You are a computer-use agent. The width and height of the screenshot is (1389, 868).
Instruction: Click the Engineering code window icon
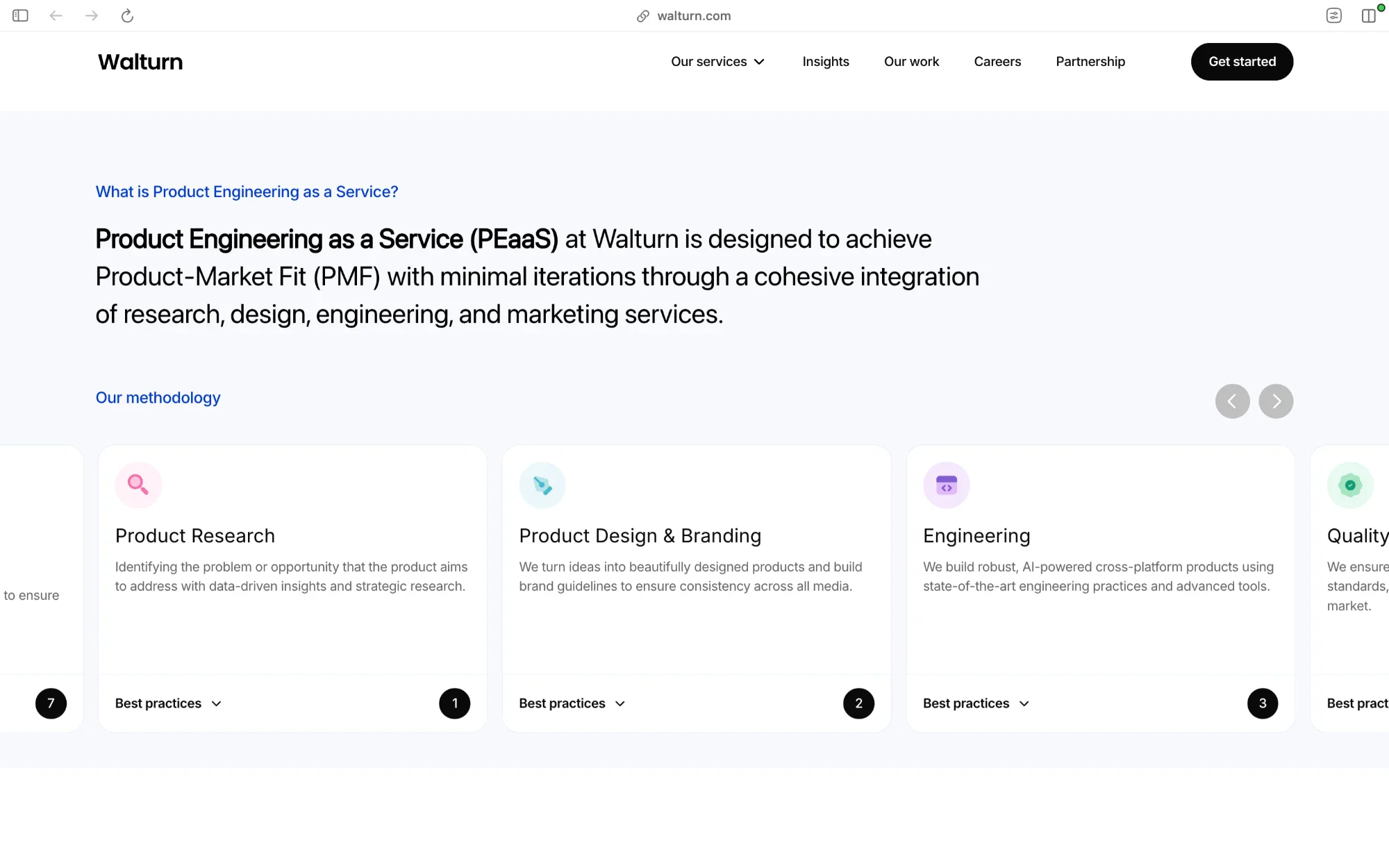(x=946, y=485)
